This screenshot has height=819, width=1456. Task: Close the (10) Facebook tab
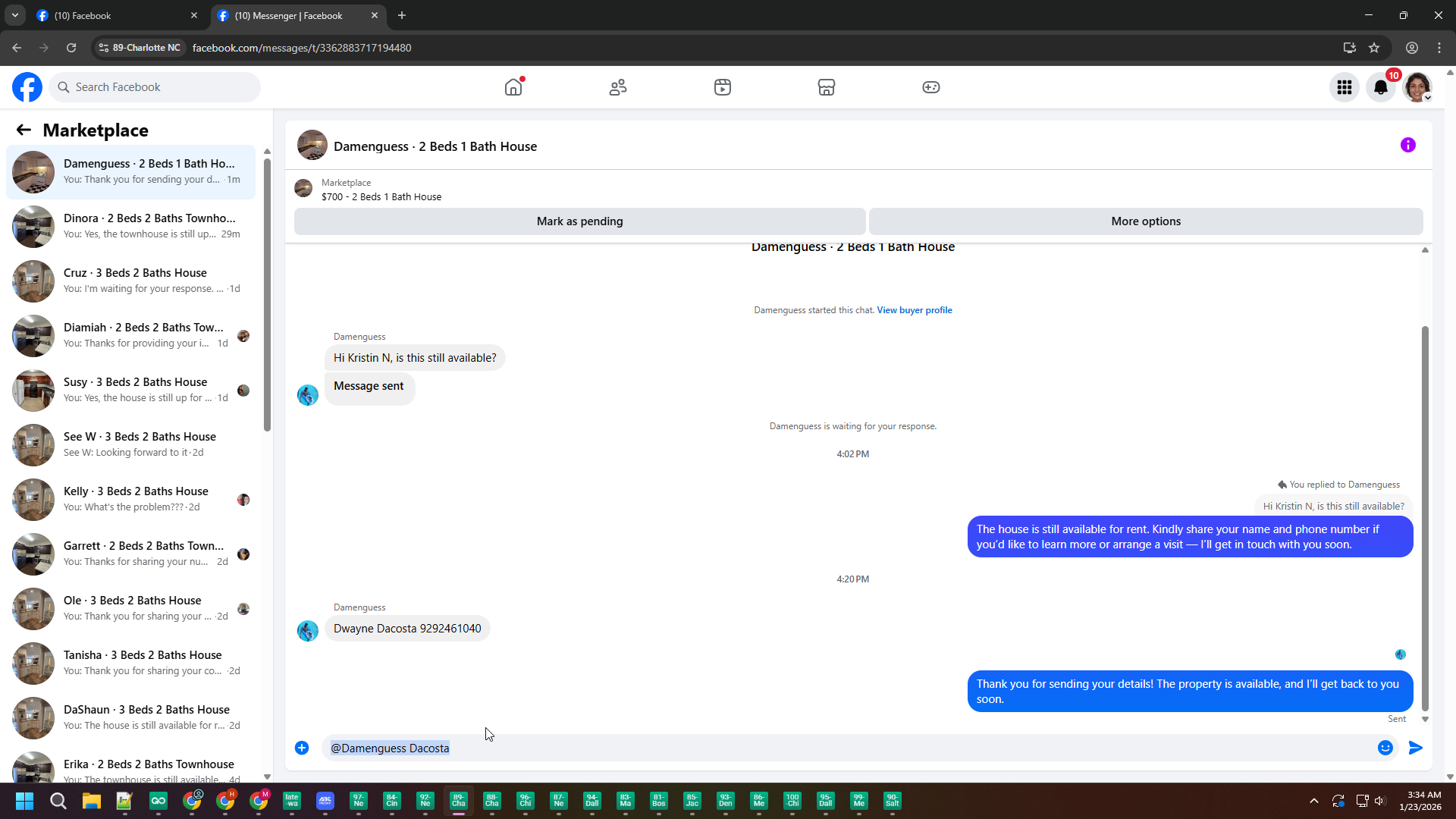[x=194, y=15]
